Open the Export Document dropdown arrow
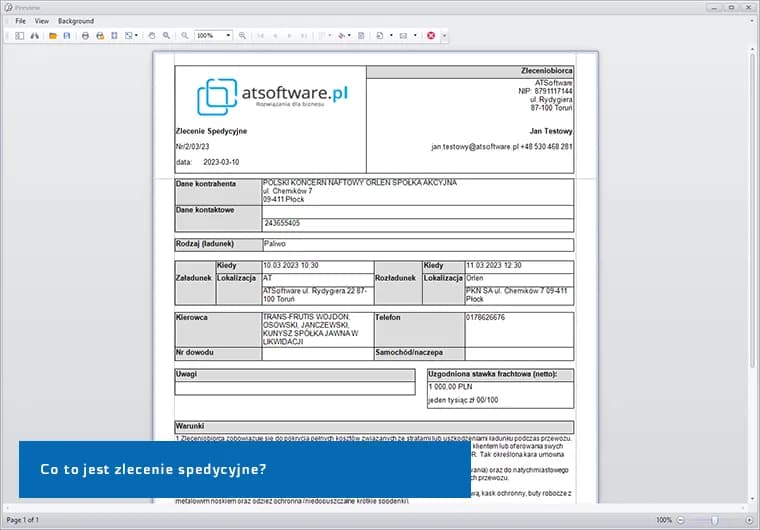The height and width of the screenshot is (530, 760). (391, 35)
